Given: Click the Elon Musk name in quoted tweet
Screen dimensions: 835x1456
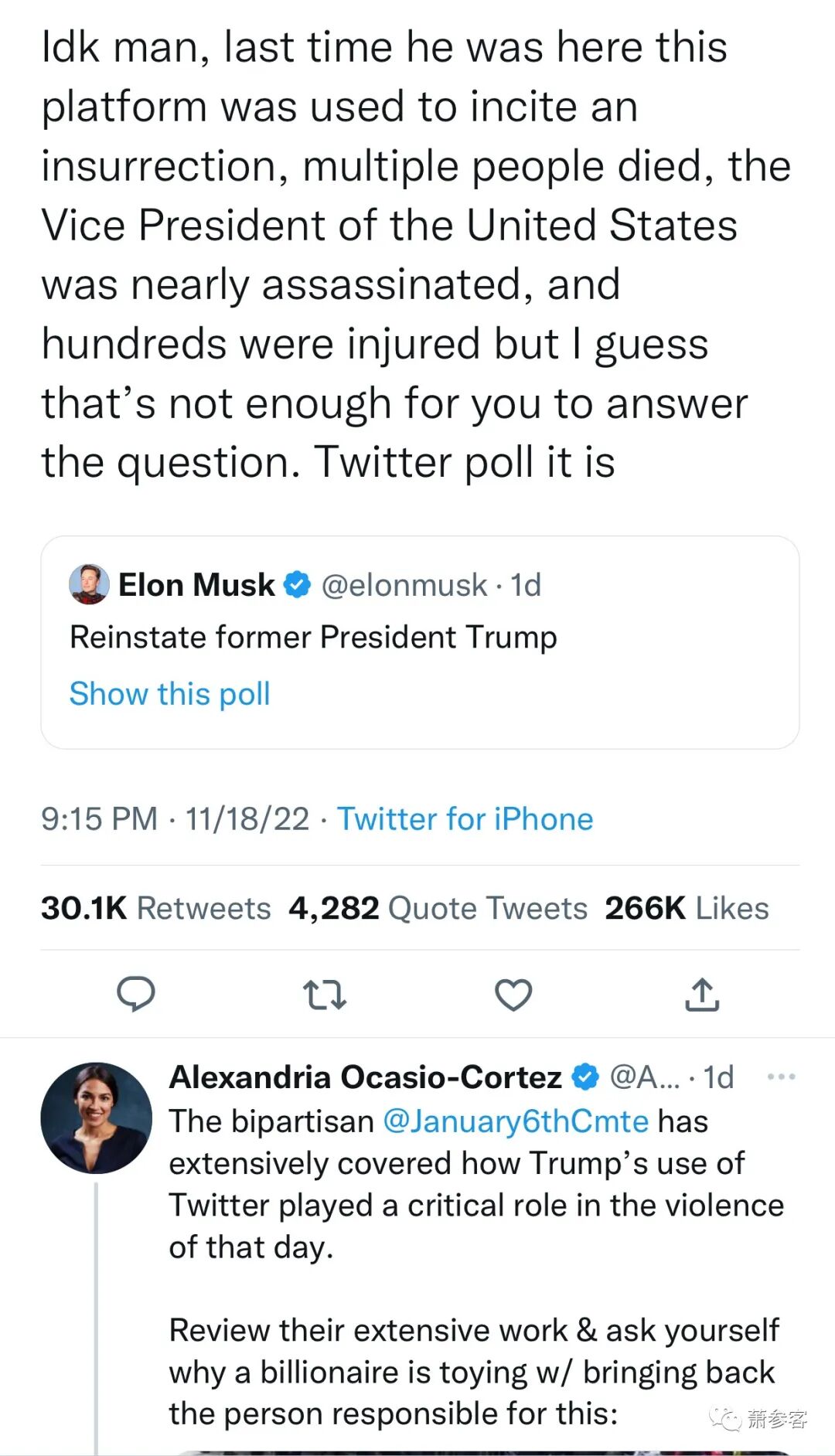Looking at the screenshot, I should pyautogui.click(x=196, y=585).
